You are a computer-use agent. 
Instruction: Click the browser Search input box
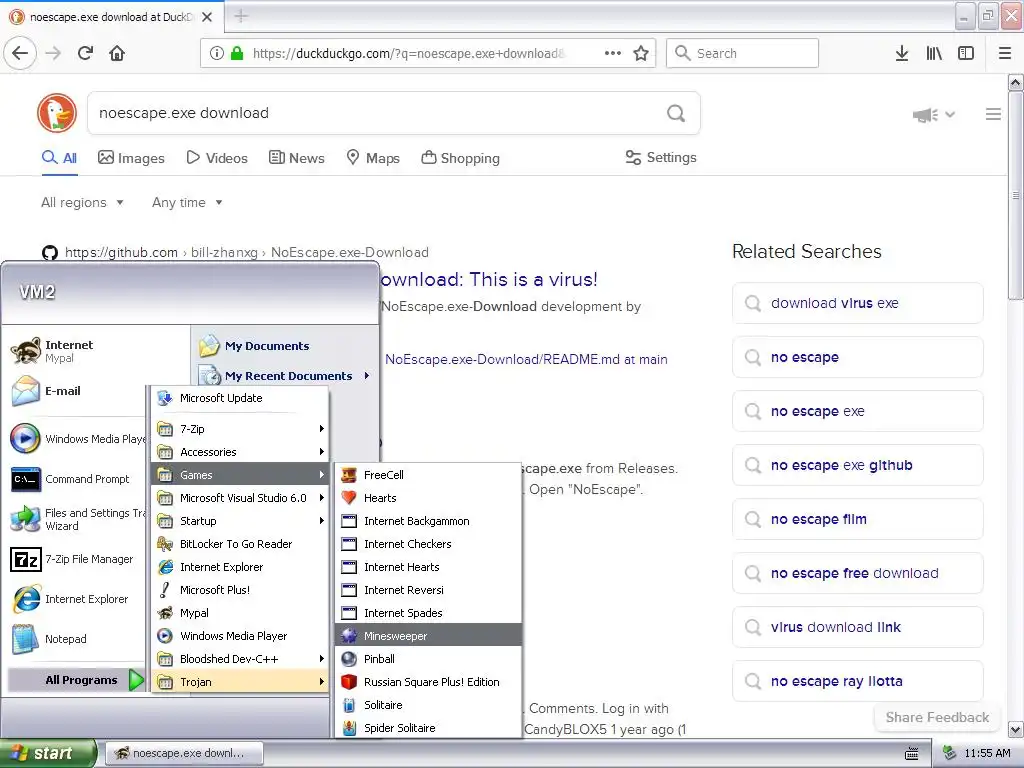[742, 53]
